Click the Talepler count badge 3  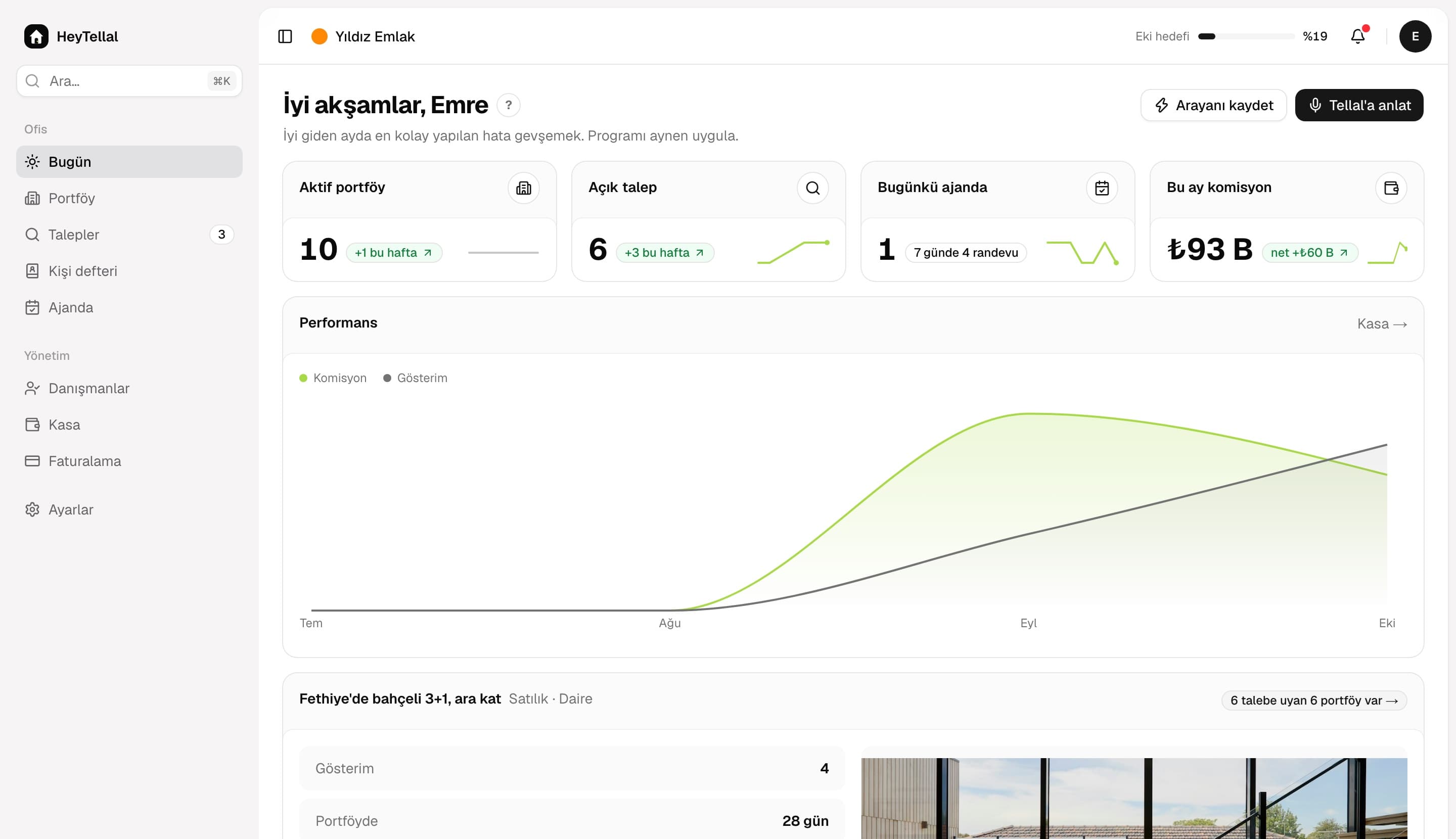(221, 235)
